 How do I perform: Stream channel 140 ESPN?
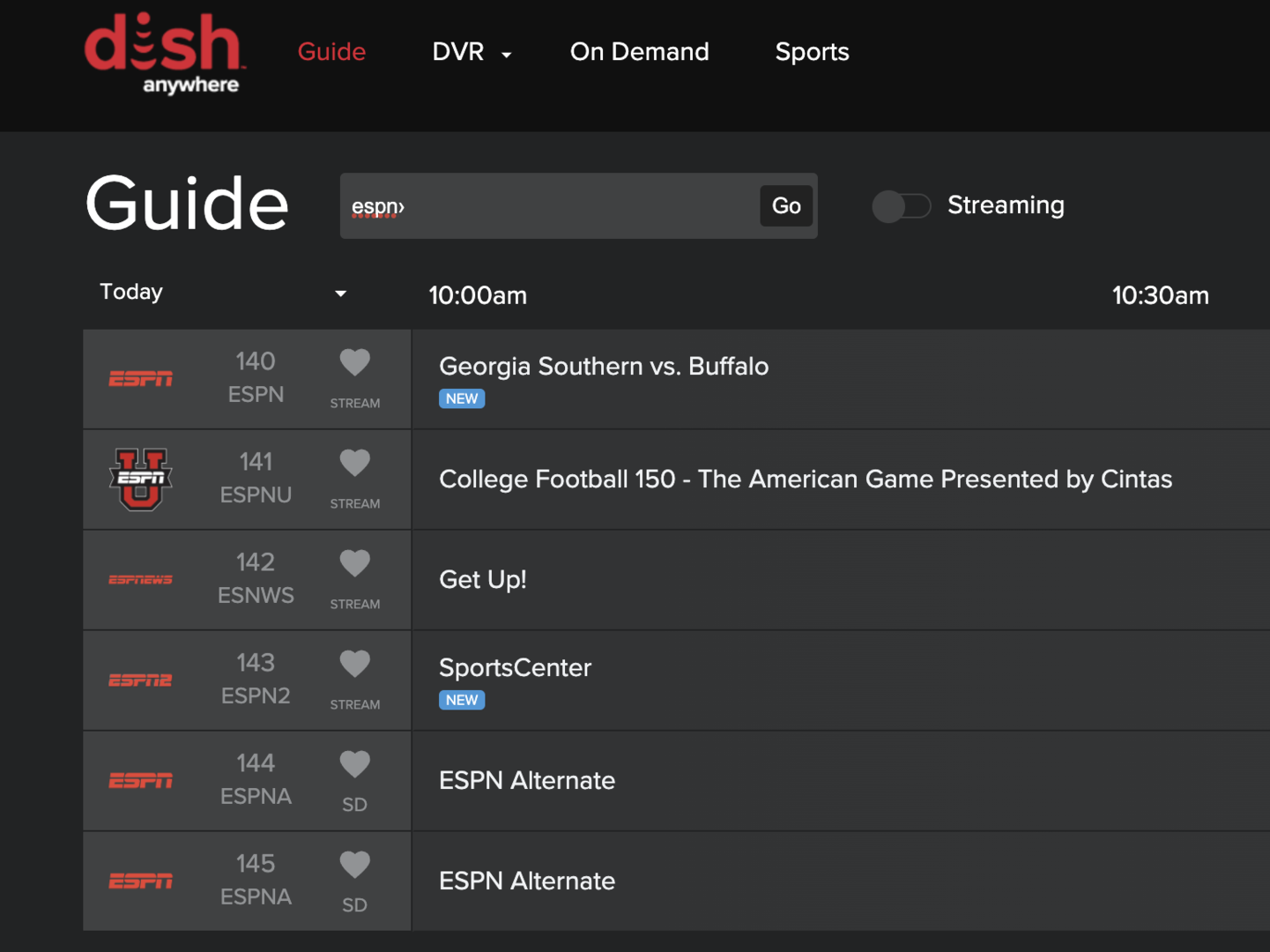pyautogui.click(x=355, y=403)
